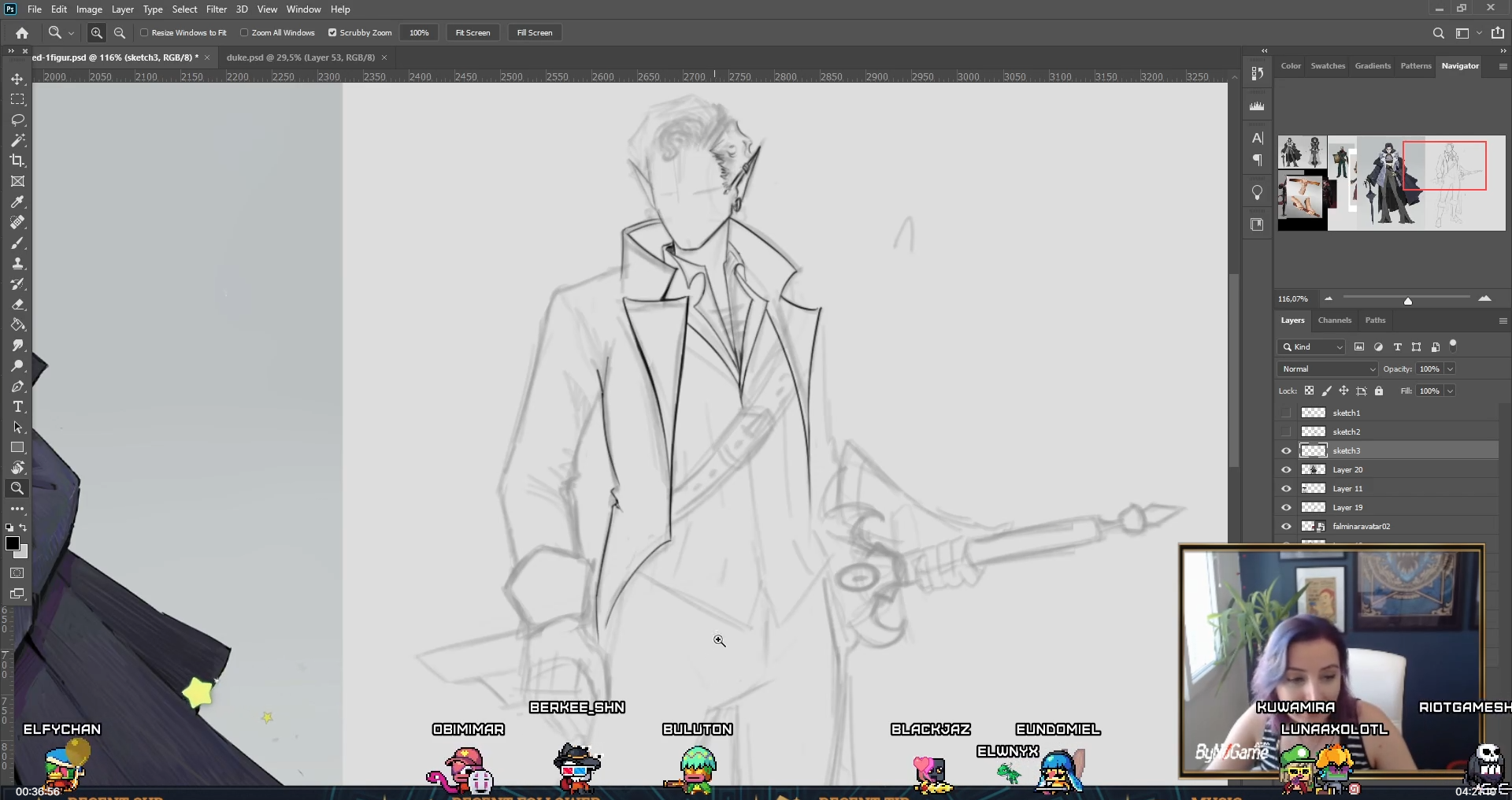Open the Opacity value dropdown arrow

[x=1450, y=369]
